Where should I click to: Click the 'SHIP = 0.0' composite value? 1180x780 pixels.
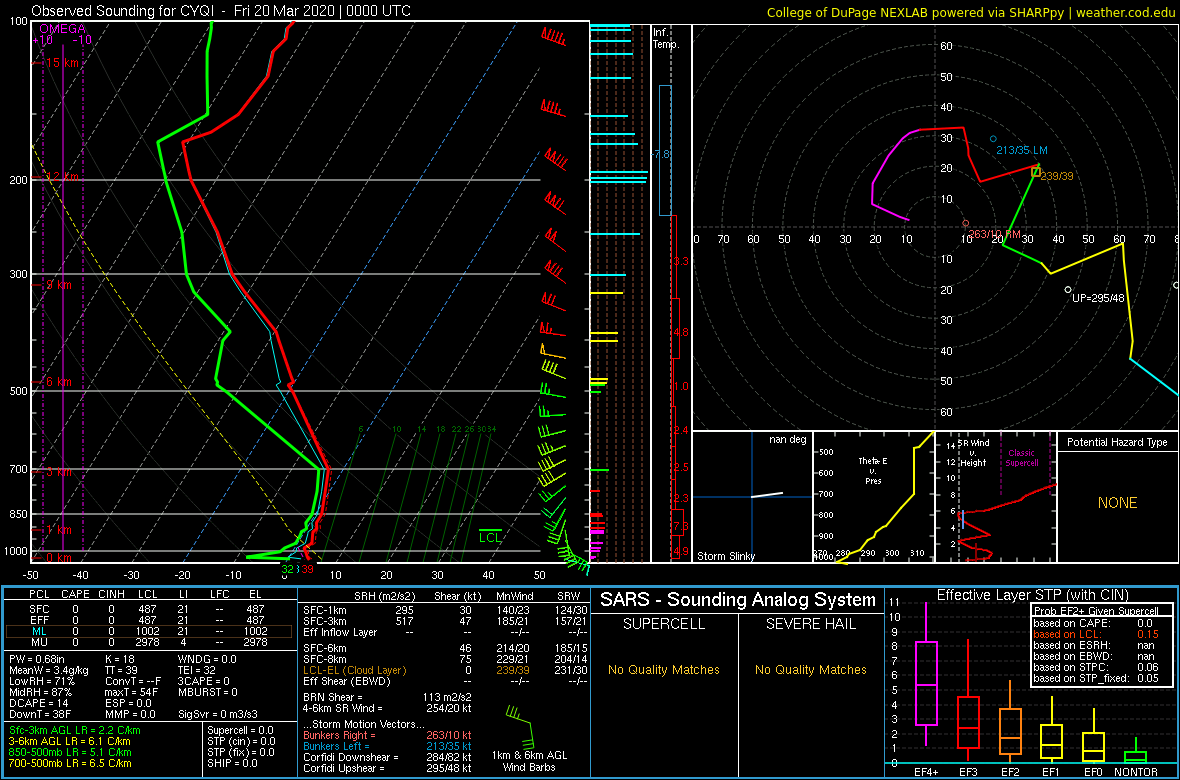231,763
